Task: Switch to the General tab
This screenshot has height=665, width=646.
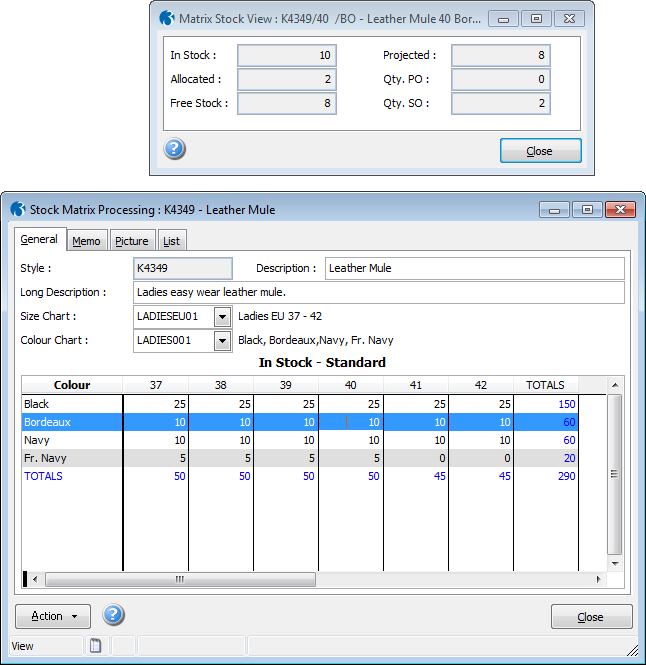Action: point(39,239)
